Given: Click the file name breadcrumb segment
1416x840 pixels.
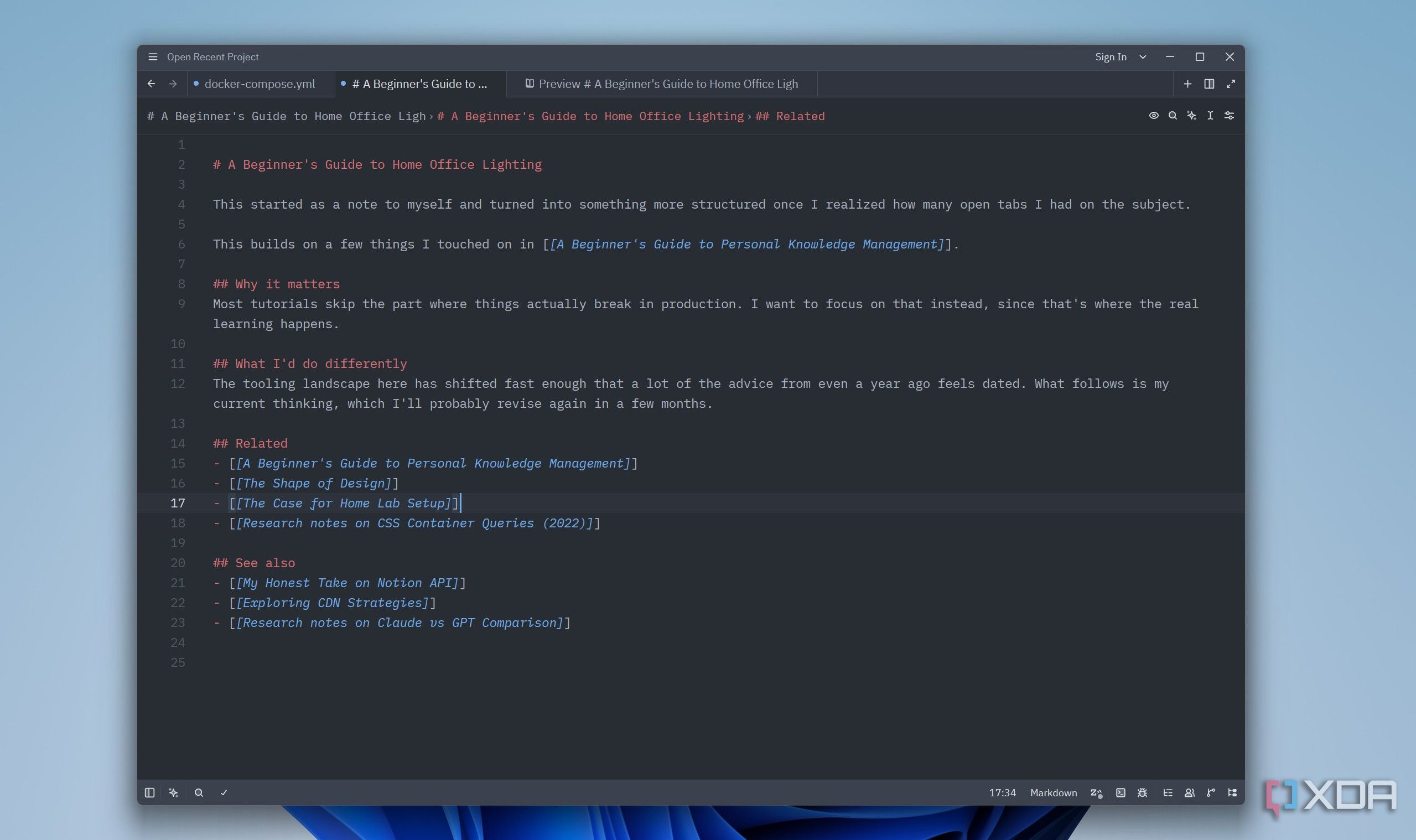Looking at the screenshot, I should click(286, 116).
